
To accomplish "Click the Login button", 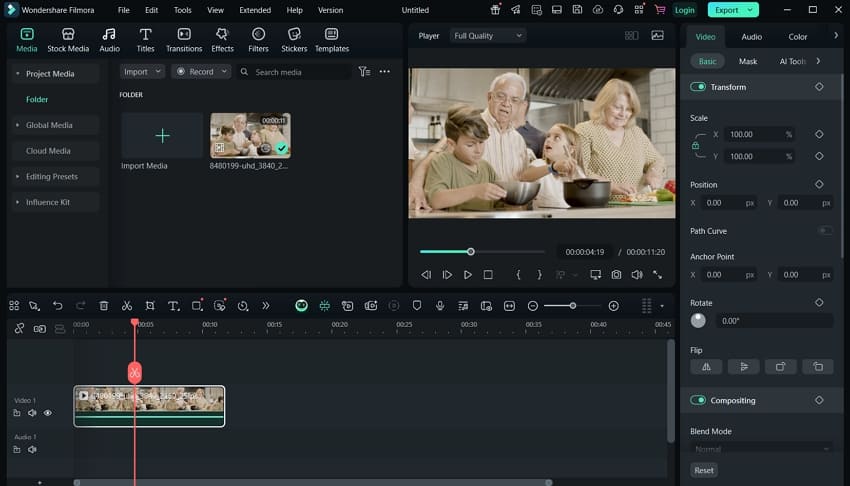I will pyautogui.click(x=684, y=10).
